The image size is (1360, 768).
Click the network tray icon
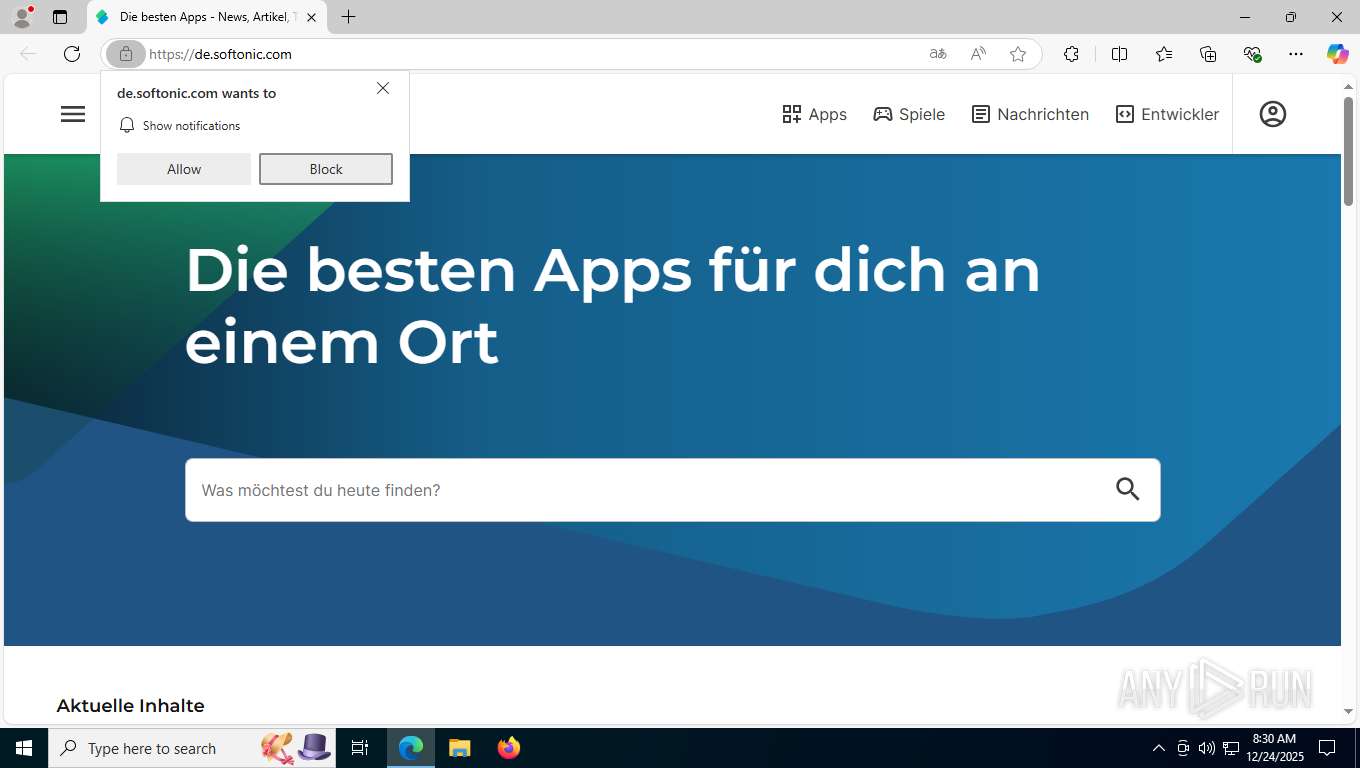(1231, 748)
